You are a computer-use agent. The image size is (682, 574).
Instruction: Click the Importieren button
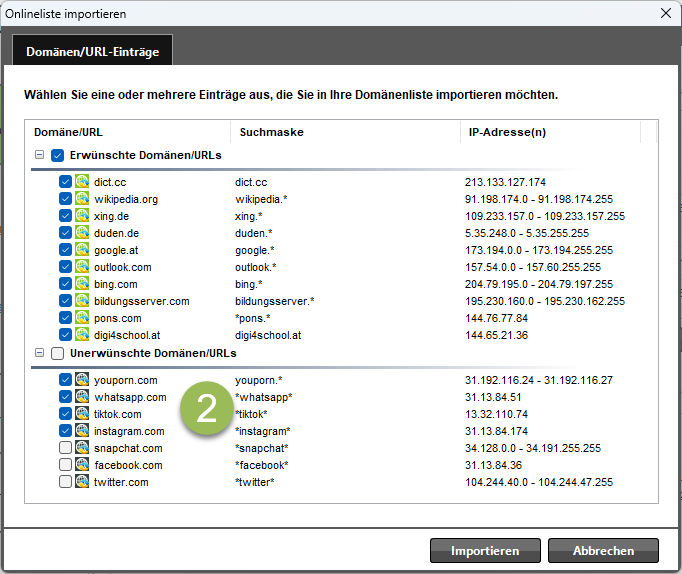point(485,551)
